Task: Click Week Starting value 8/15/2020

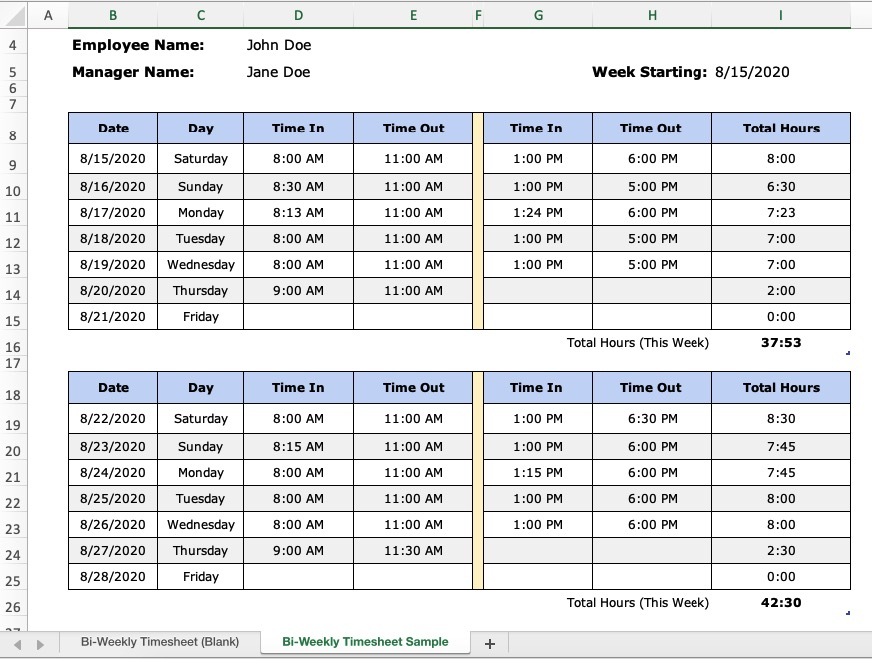Action: point(752,72)
